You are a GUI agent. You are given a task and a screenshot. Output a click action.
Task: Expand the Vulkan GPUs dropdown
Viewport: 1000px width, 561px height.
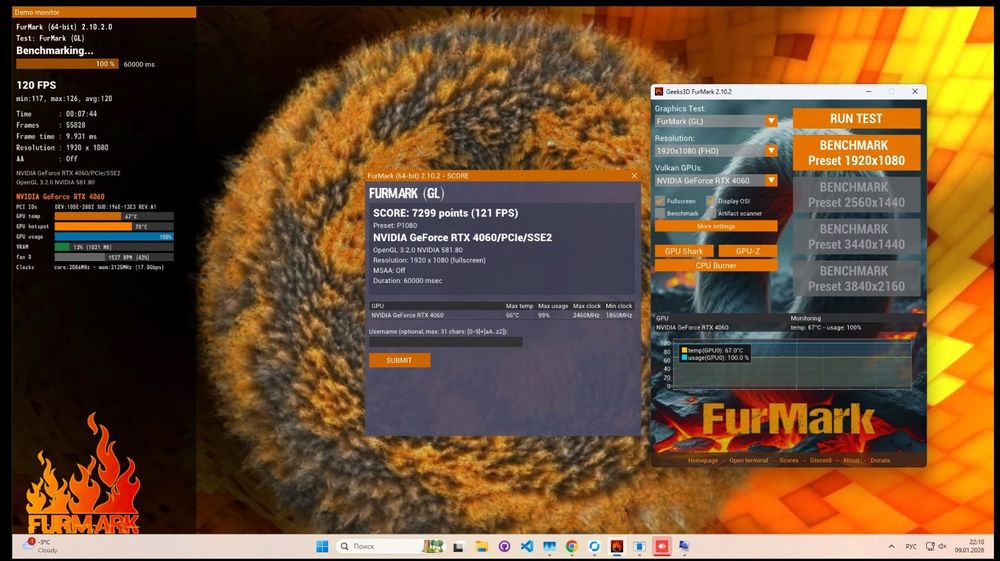[x=771, y=180]
